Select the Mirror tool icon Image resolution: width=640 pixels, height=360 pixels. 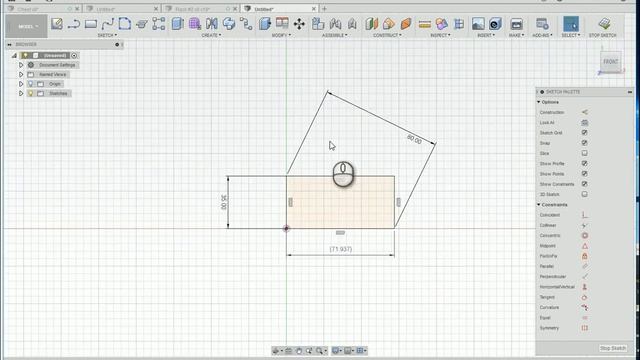click(212, 24)
